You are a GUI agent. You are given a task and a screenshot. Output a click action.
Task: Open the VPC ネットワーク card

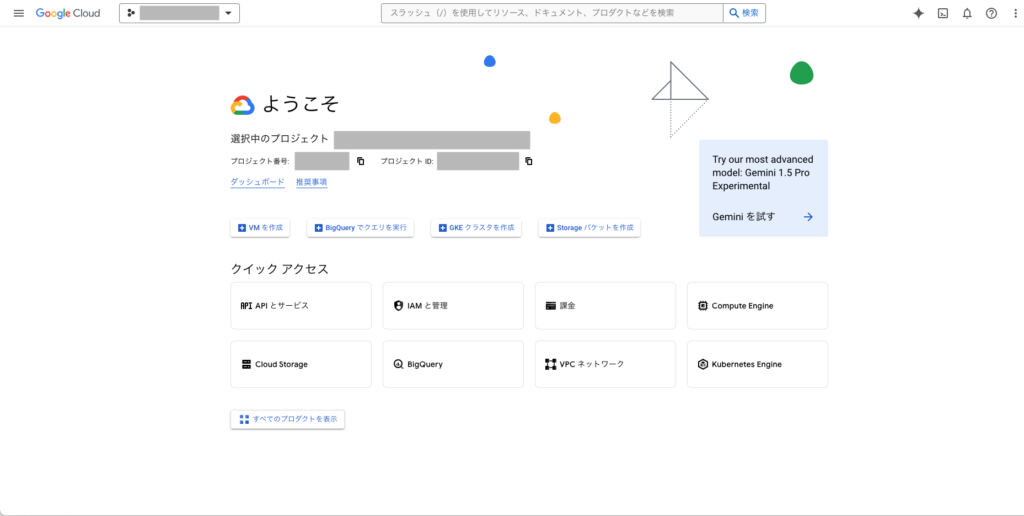(605, 364)
